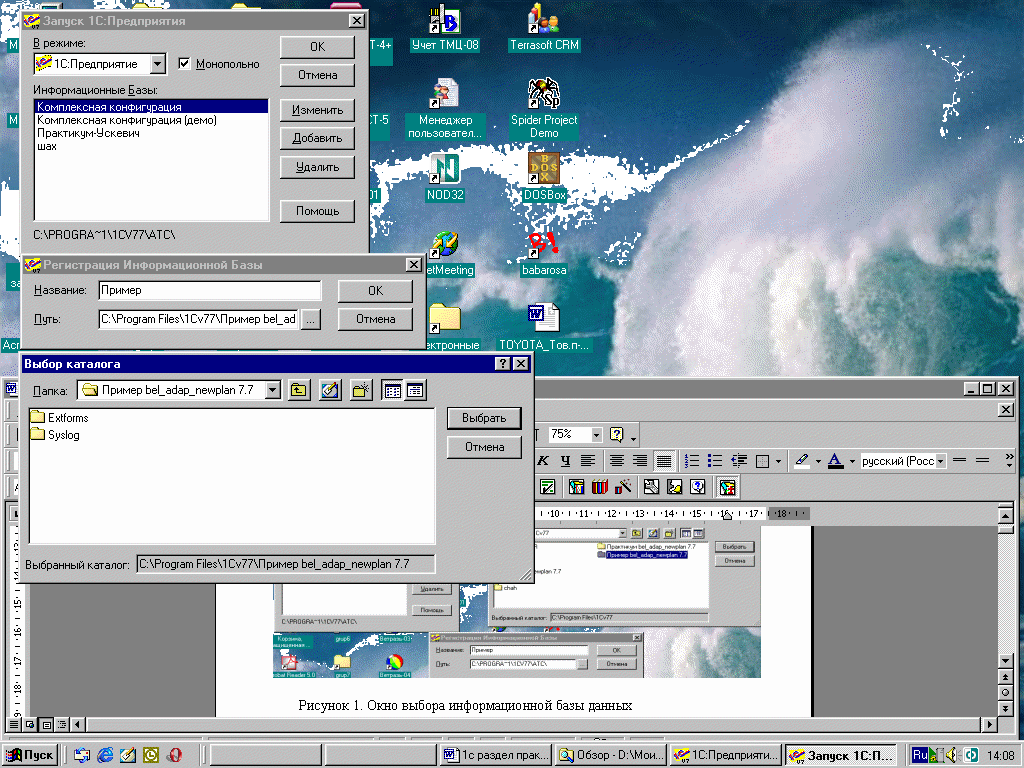Open the font color dropdown arrow
The width and height of the screenshot is (1024, 768).
point(853,461)
